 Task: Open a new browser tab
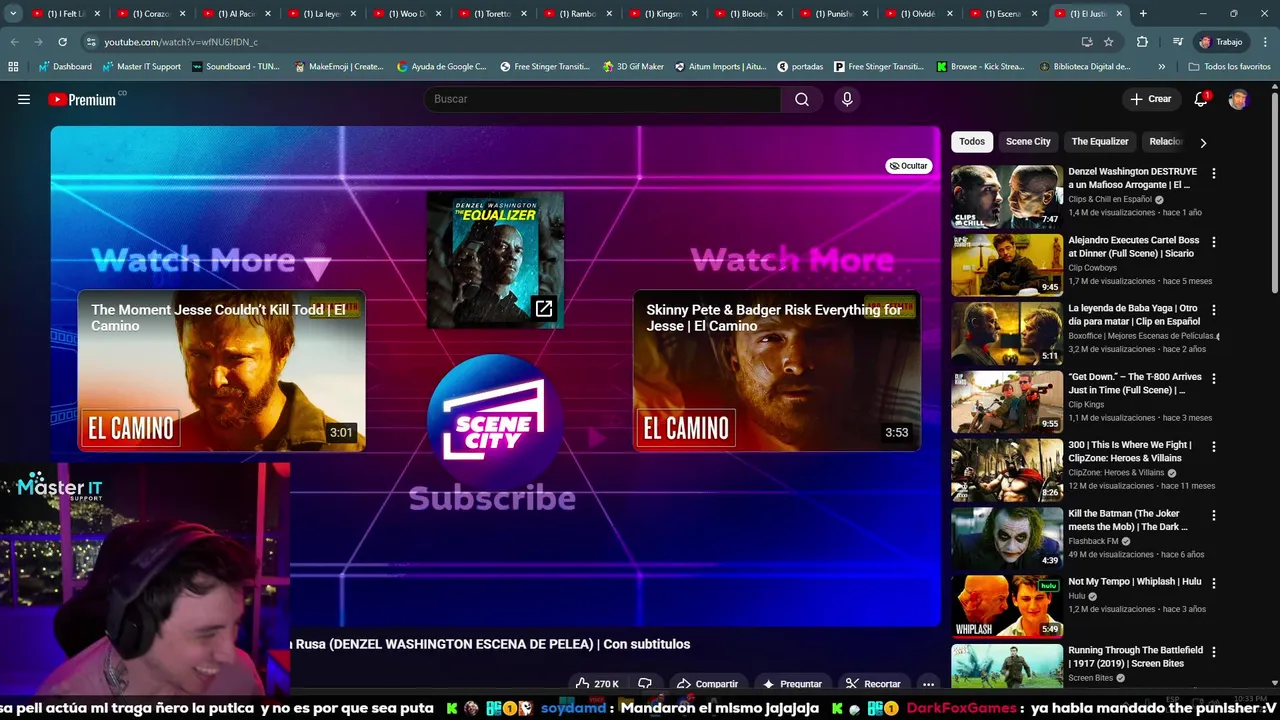pyautogui.click(x=1143, y=14)
